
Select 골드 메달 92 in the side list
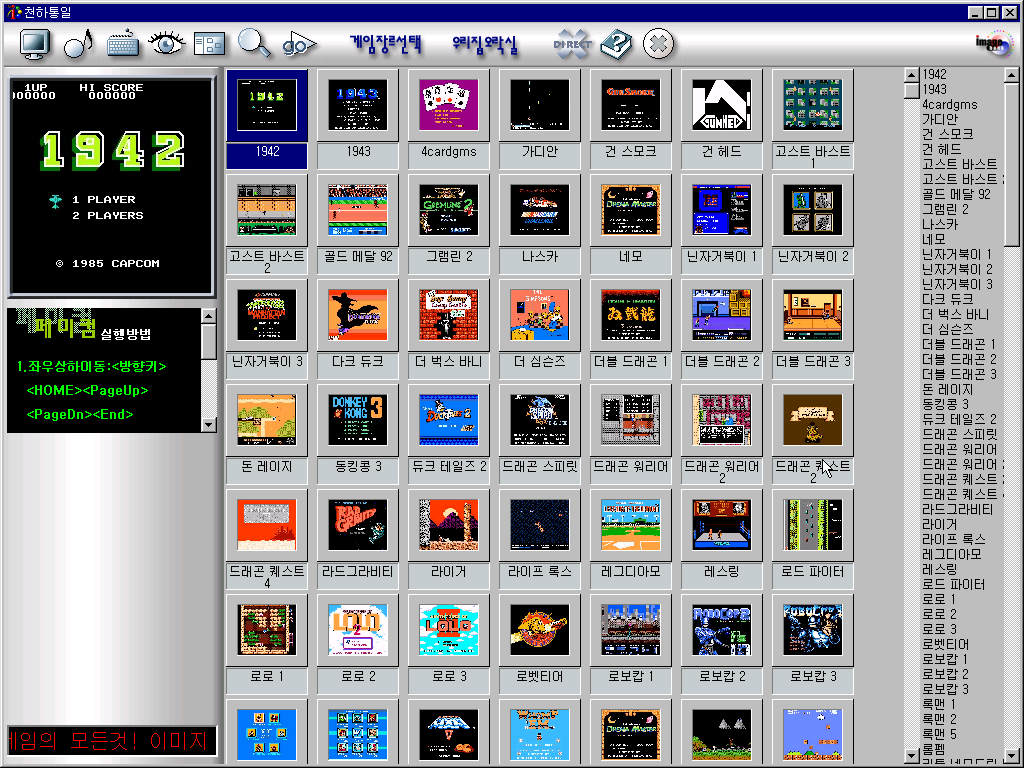(956, 194)
